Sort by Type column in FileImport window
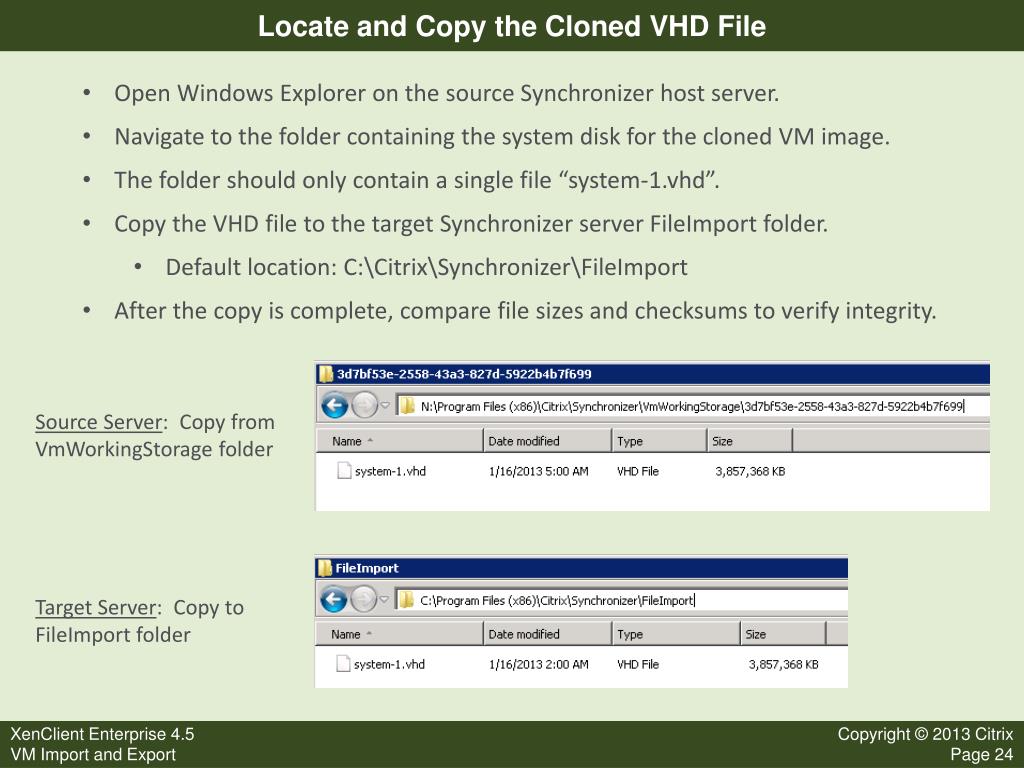 click(676, 634)
